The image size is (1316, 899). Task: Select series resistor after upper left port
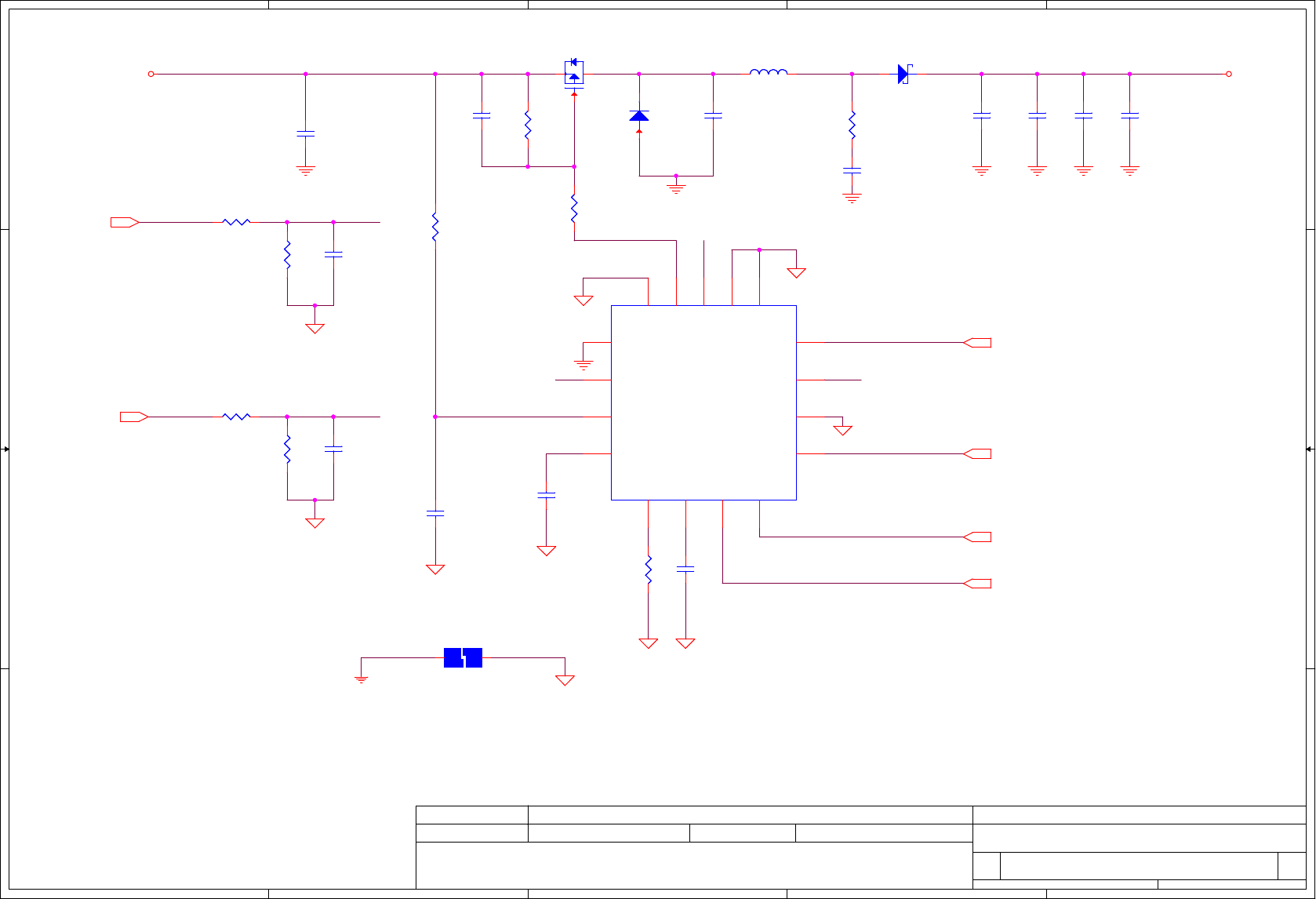pos(236,222)
